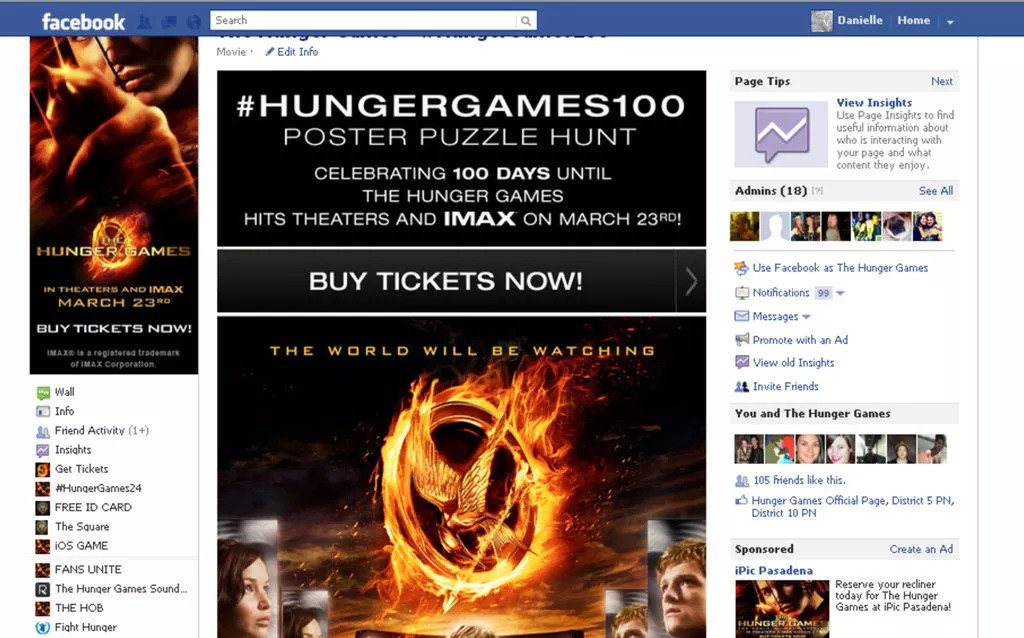Screen dimensions: 1024x638
Task: Click the Promote with an Ad megaphone icon
Action: tap(742, 340)
